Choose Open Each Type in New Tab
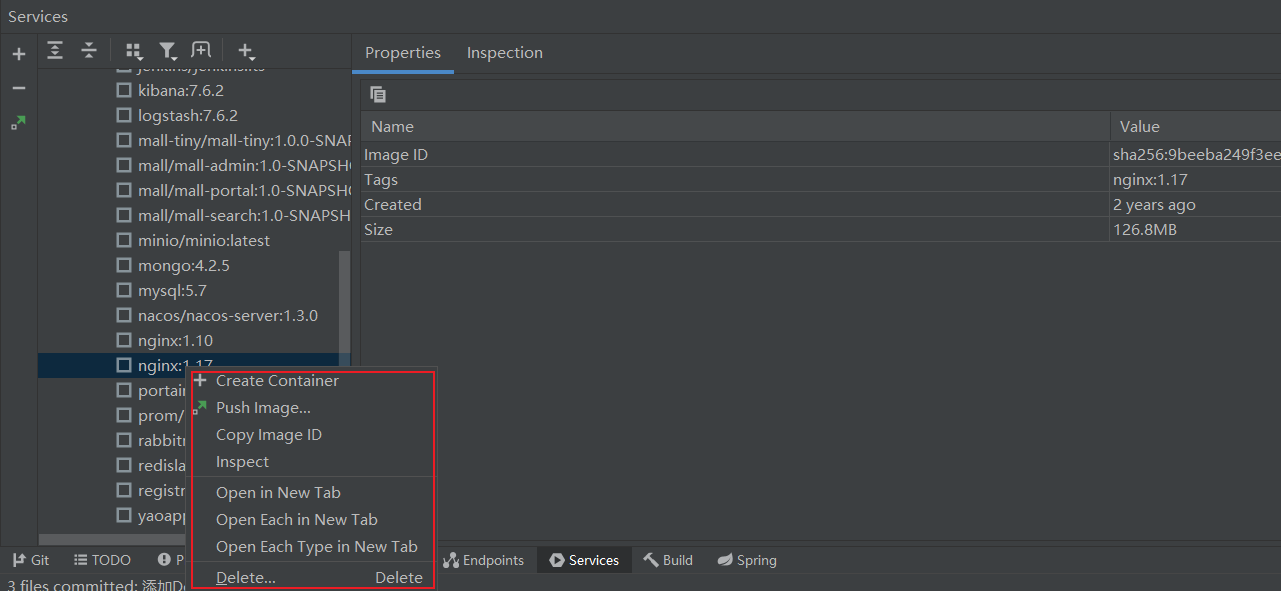The height and width of the screenshot is (591, 1281). [313, 547]
